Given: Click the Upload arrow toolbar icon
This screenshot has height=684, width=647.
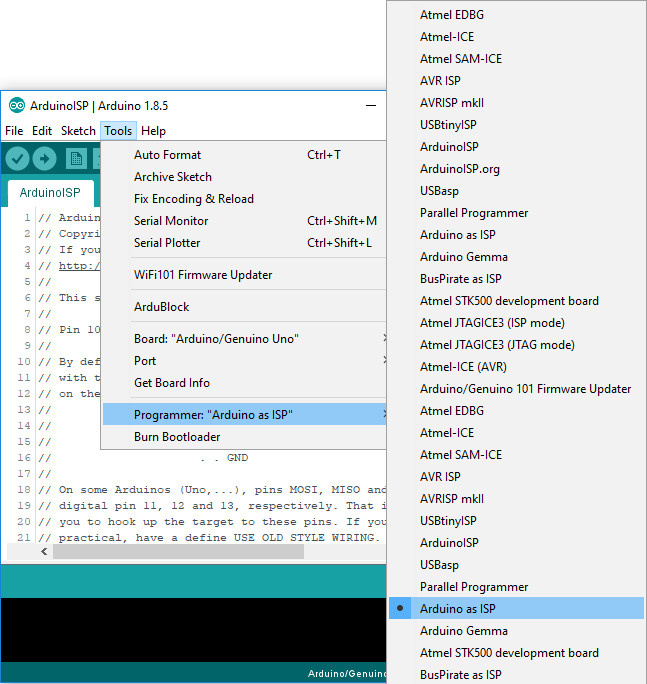Looking at the screenshot, I should click(44, 158).
